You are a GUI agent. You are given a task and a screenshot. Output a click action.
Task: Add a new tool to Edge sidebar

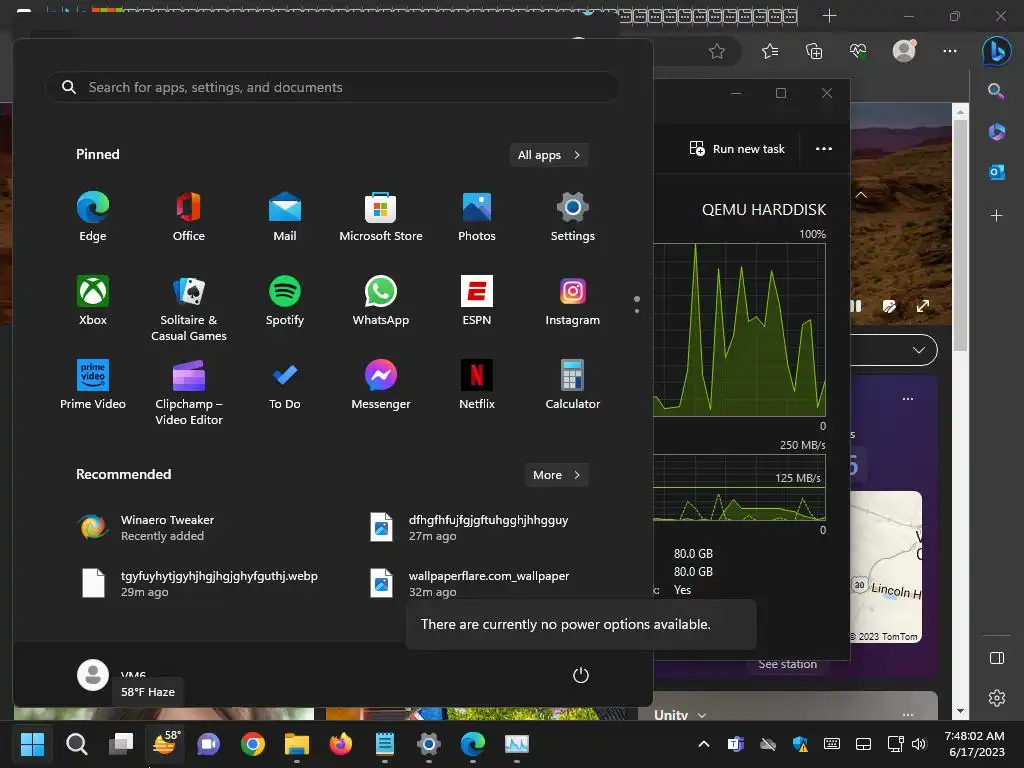pos(996,216)
